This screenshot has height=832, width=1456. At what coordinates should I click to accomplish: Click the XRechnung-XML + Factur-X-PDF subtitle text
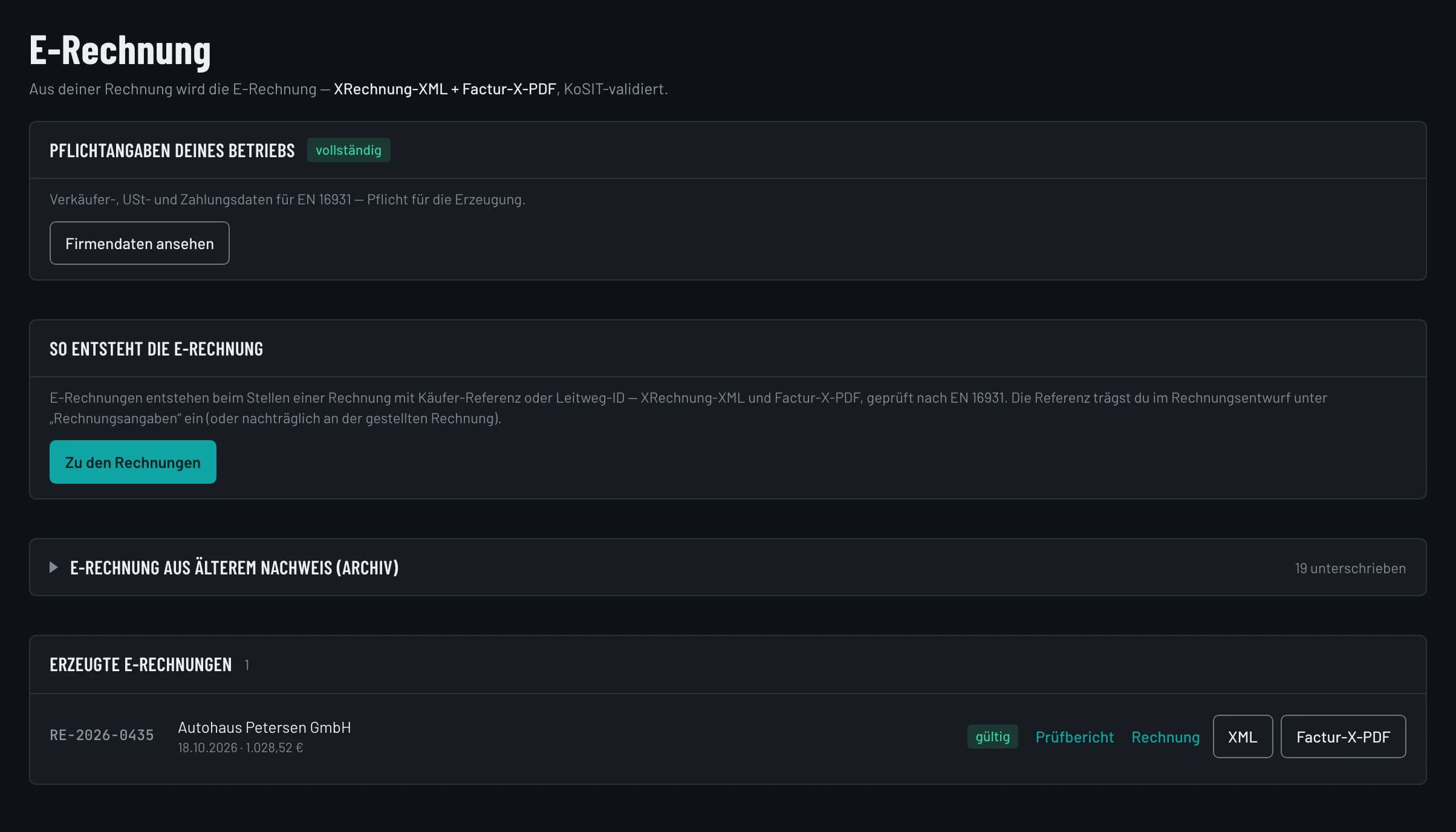tap(444, 89)
